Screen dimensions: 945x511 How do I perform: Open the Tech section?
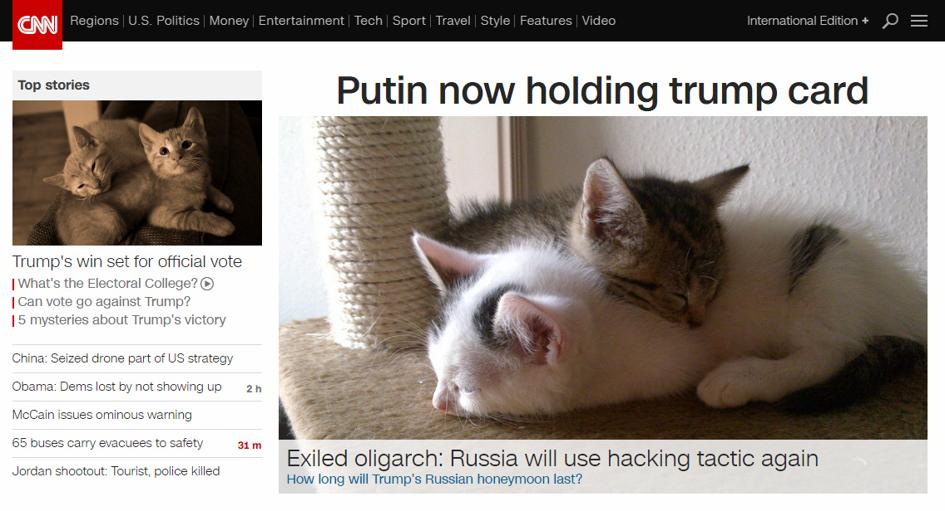(368, 20)
